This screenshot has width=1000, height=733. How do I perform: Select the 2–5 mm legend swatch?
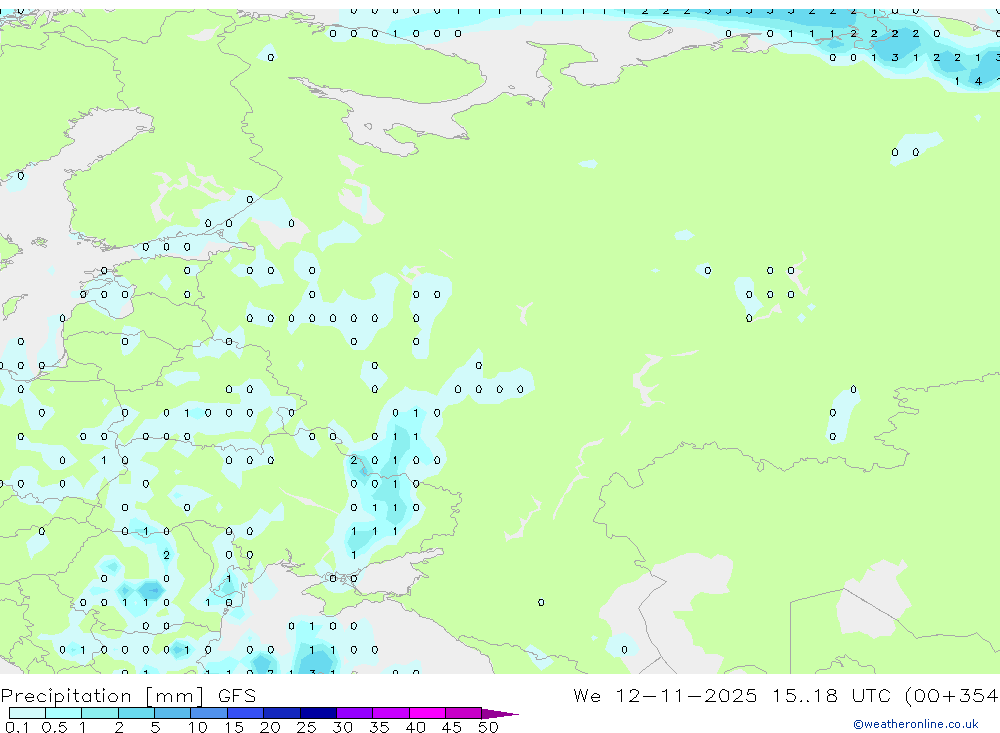point(136,713)
